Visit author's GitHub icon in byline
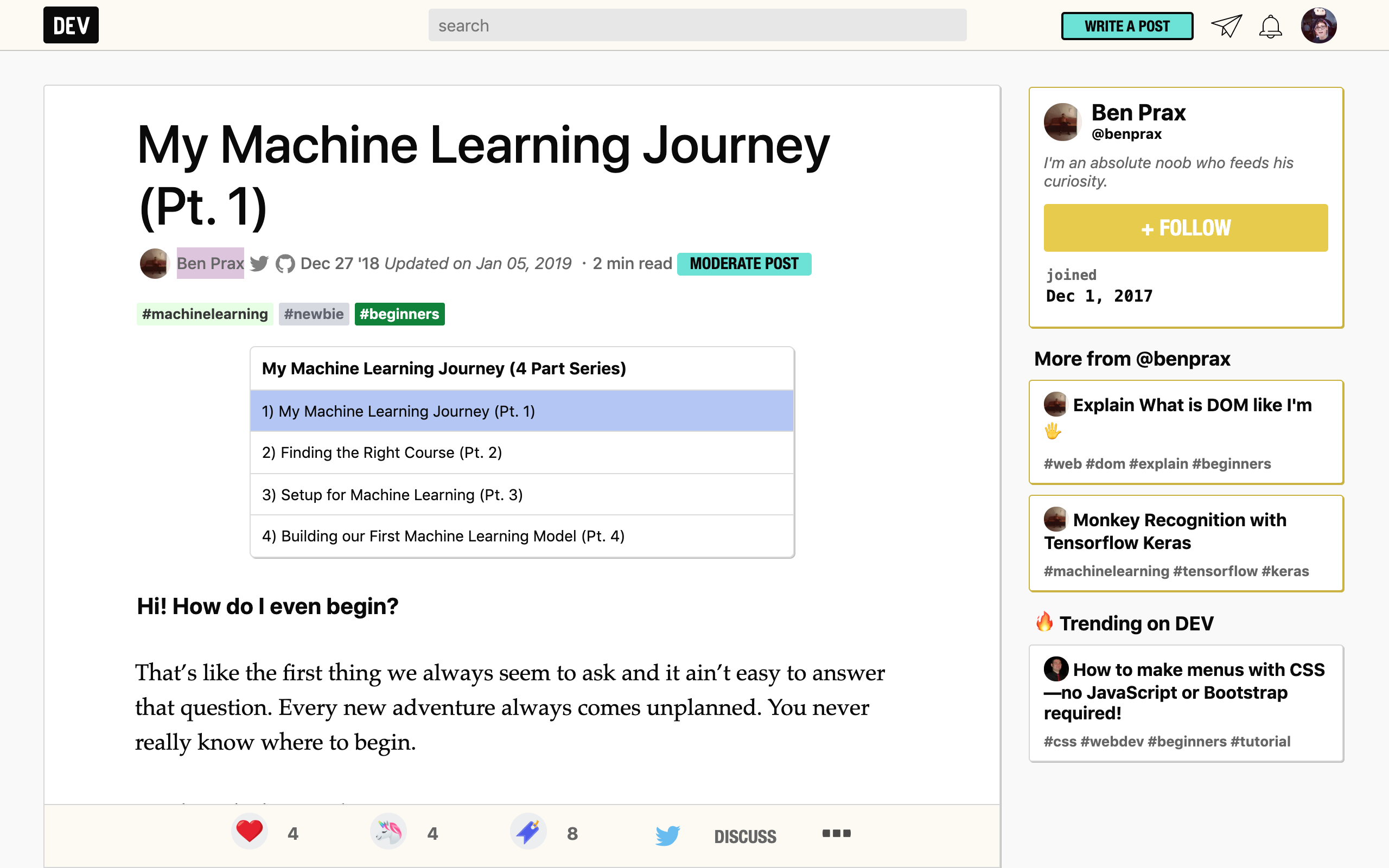 (x=285, y=264)
